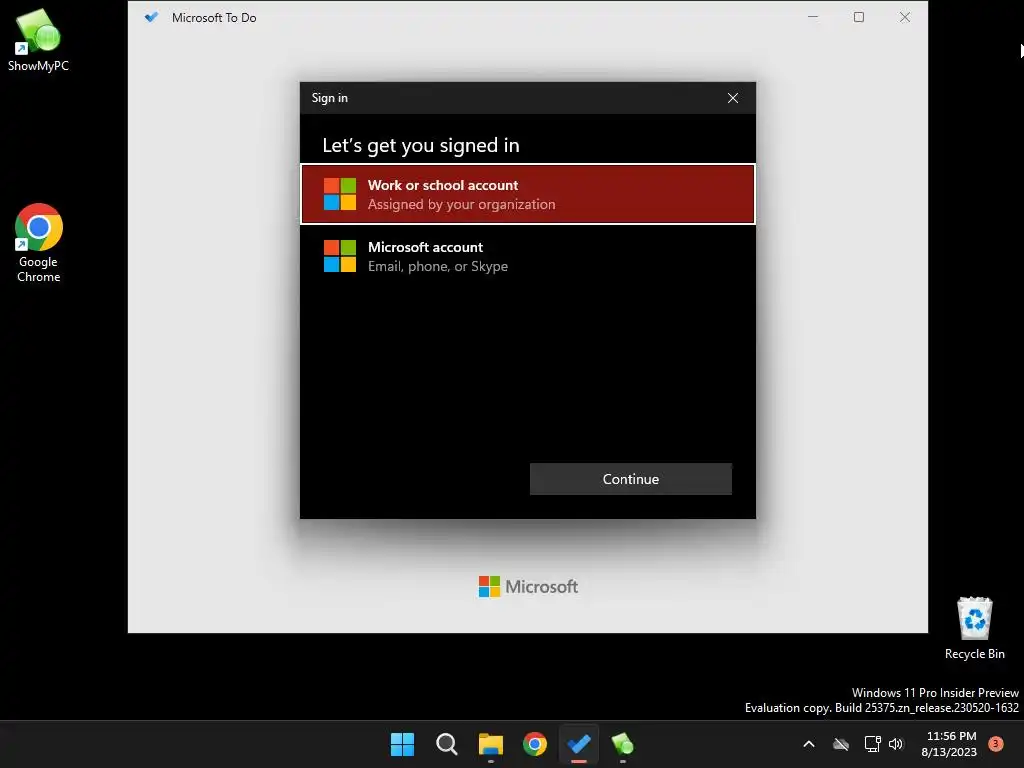Click ShowMyPC icon in the taskbar
Image resolution: width=1024 pixels, height=768 pixels.
pyautogui.click(x=622, y=744)
